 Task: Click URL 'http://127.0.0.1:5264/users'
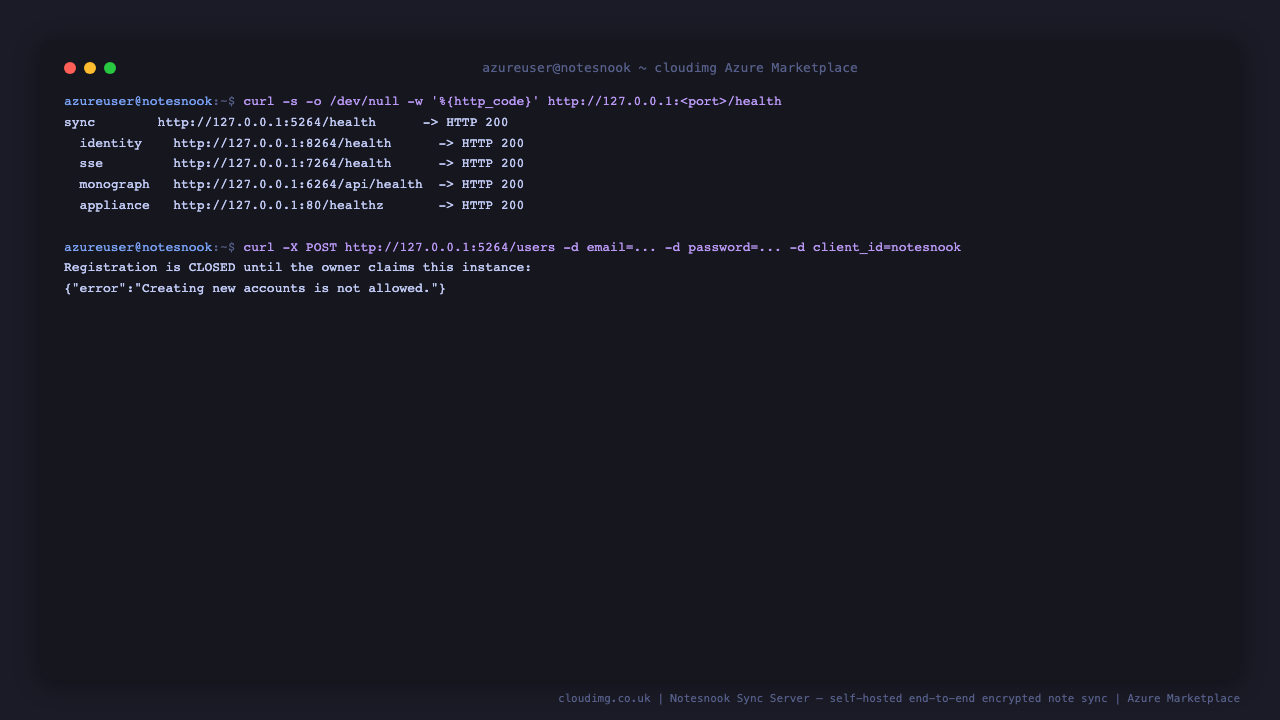coord(450,248)
